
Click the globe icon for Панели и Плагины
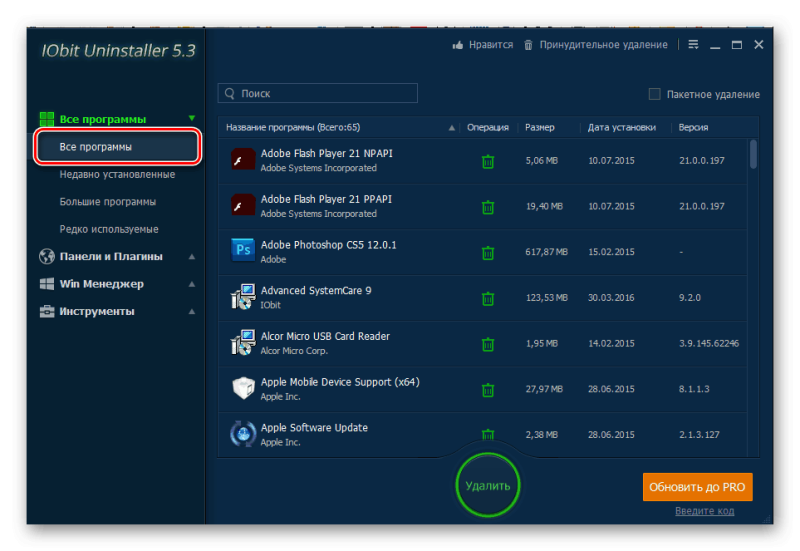click(x=46, y=256)
